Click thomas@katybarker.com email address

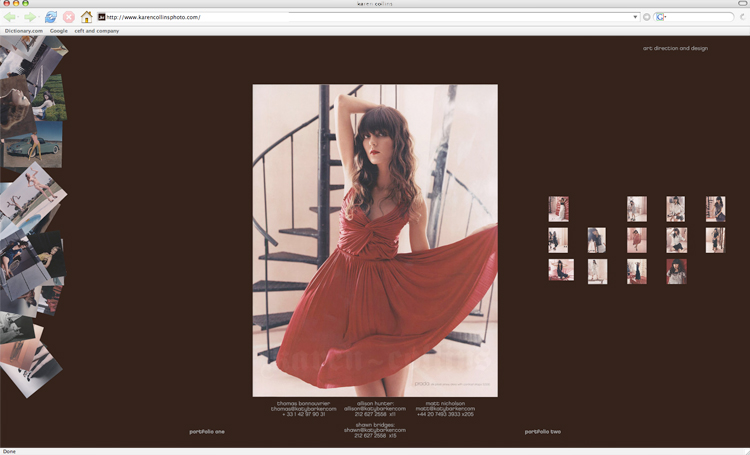pyautogui.click(x=304, y=409)
